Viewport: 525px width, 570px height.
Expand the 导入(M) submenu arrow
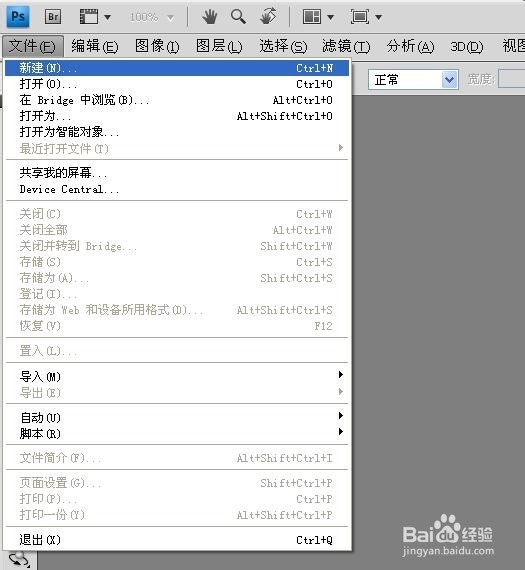(341, 375)
